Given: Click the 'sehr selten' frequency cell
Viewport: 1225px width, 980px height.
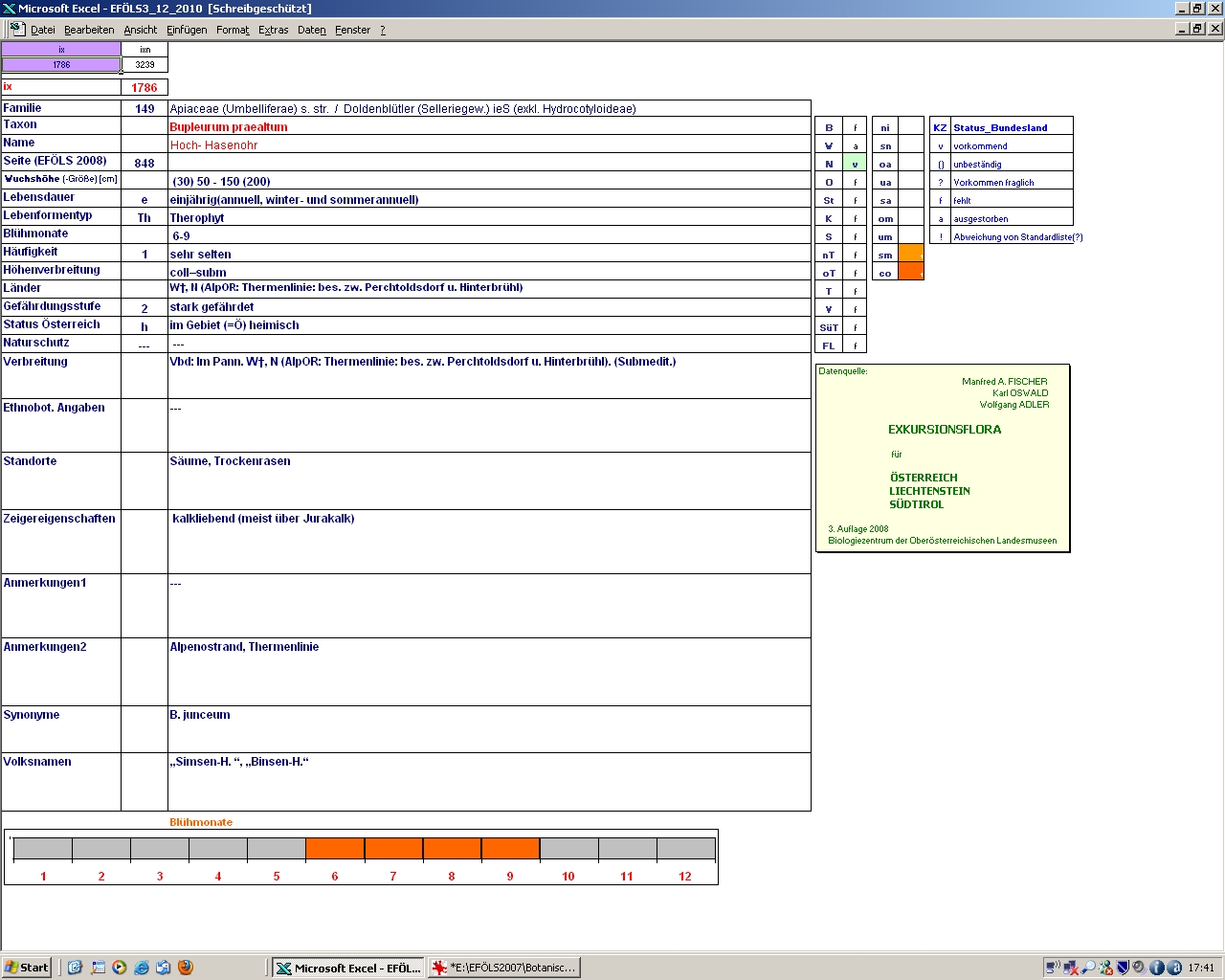Looking at the screenshot, I should click(x=489, y=254).
